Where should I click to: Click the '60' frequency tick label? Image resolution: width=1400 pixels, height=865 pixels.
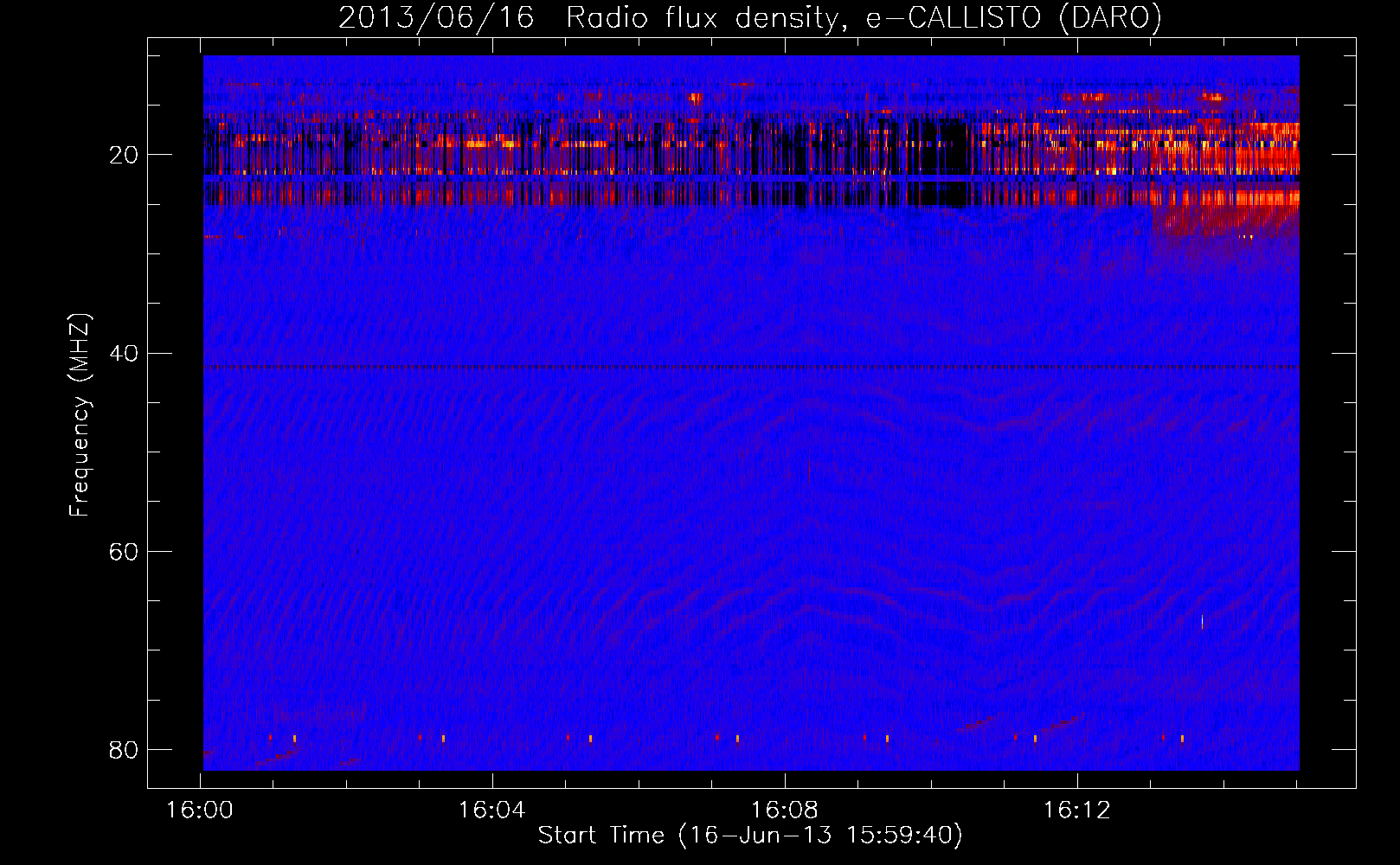pos(124,551)
